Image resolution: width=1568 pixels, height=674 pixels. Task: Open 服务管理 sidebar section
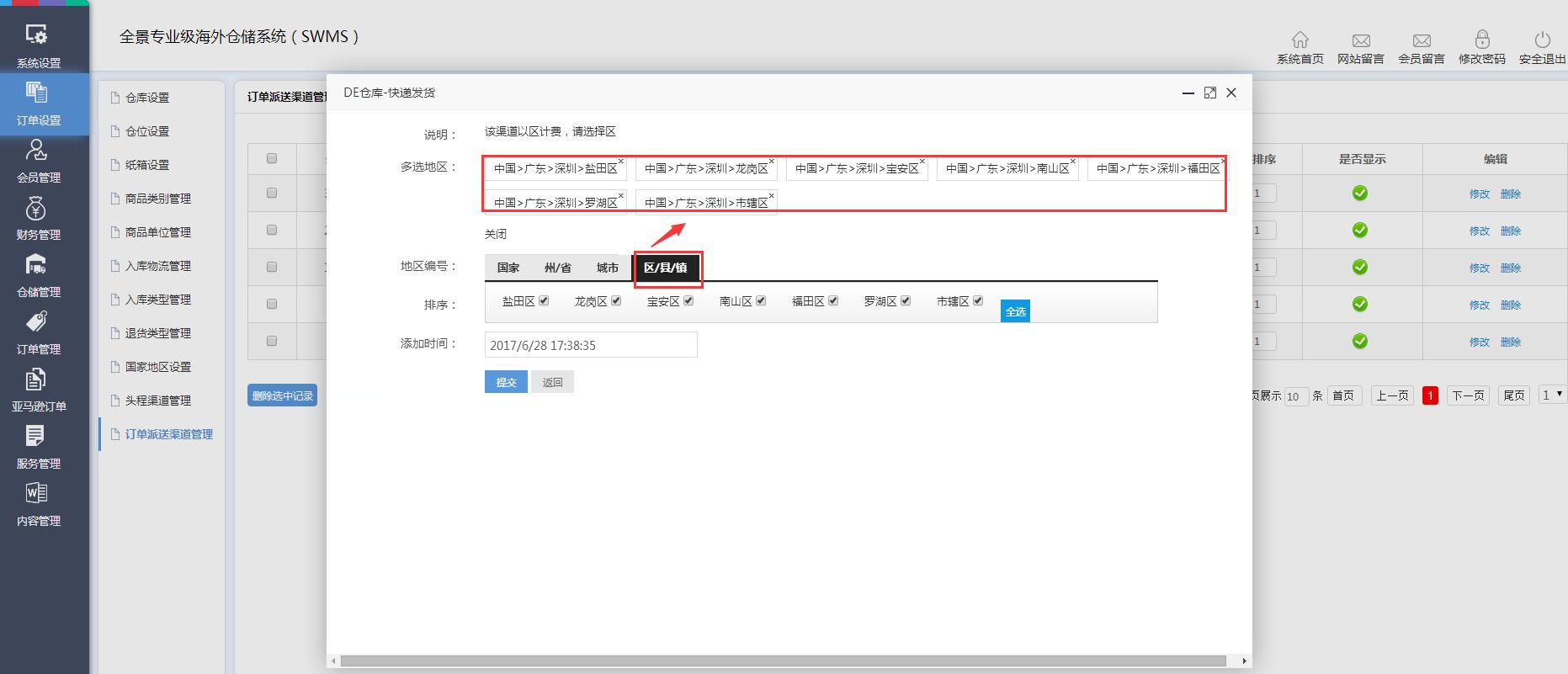click(x=39, y=447)
